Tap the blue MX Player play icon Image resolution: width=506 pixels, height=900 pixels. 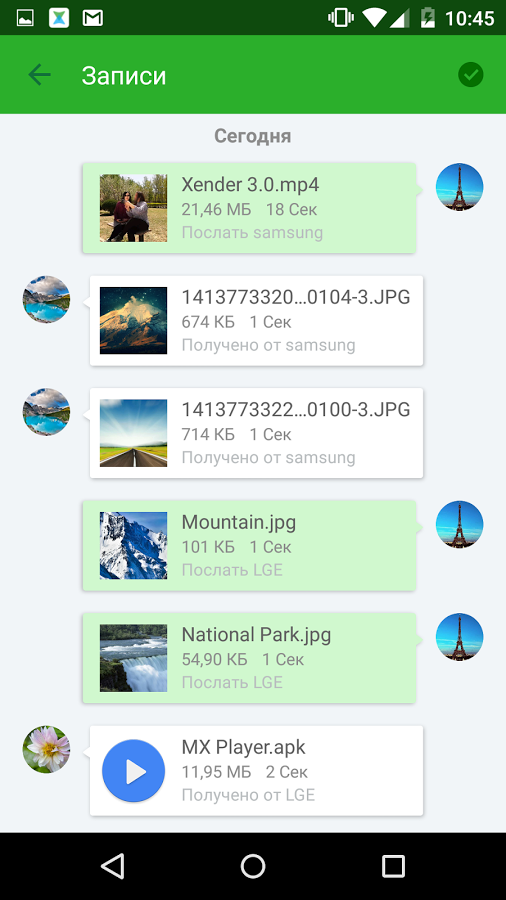(133, 771)
